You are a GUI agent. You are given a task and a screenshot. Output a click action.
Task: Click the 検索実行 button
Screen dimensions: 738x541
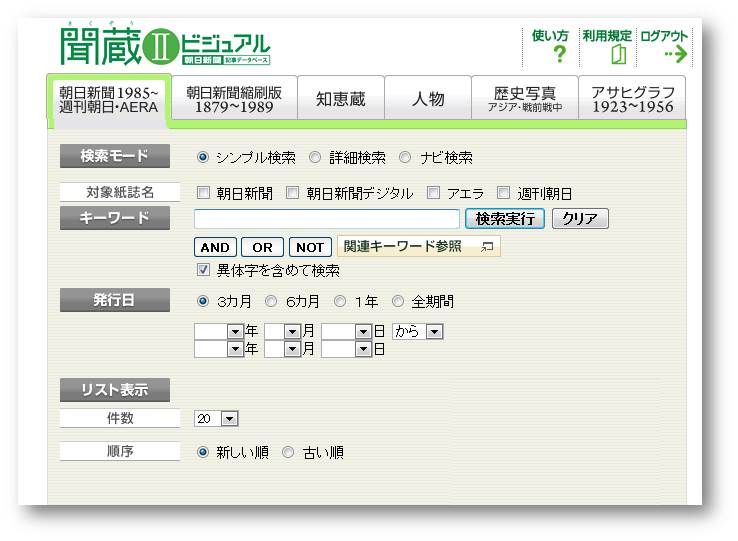(x=505, y=218)
